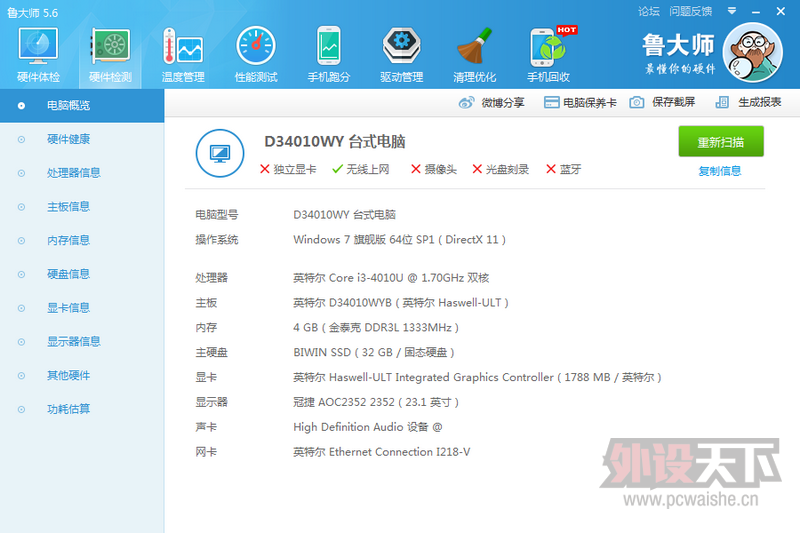Click the 生成报表 report icon
The height and width of the screenshot is (533, 800).
[722, 103]
